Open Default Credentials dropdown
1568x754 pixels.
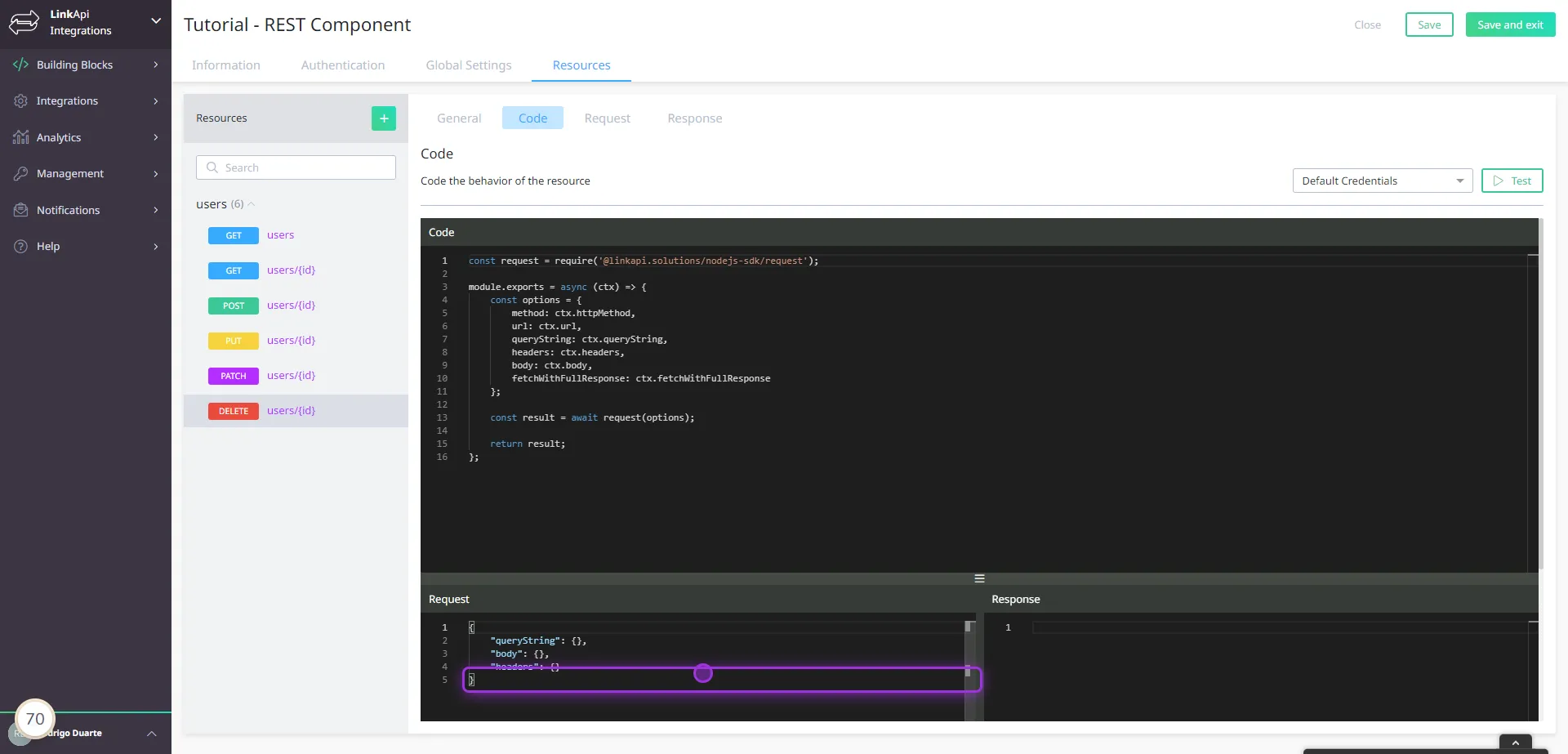1383,181
